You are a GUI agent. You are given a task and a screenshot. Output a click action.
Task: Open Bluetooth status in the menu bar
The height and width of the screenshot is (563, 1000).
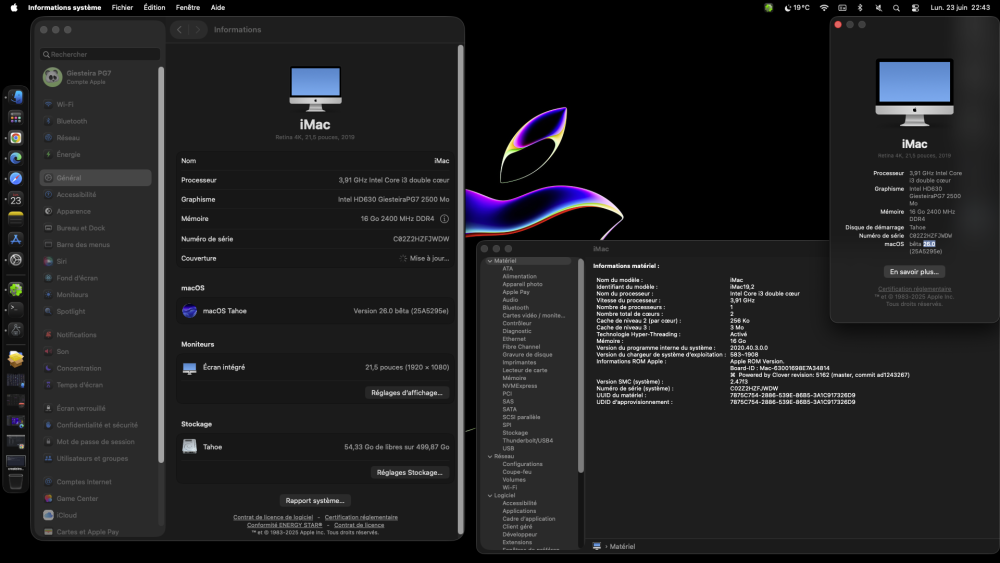pyautogui.click(x=860, y=8)
